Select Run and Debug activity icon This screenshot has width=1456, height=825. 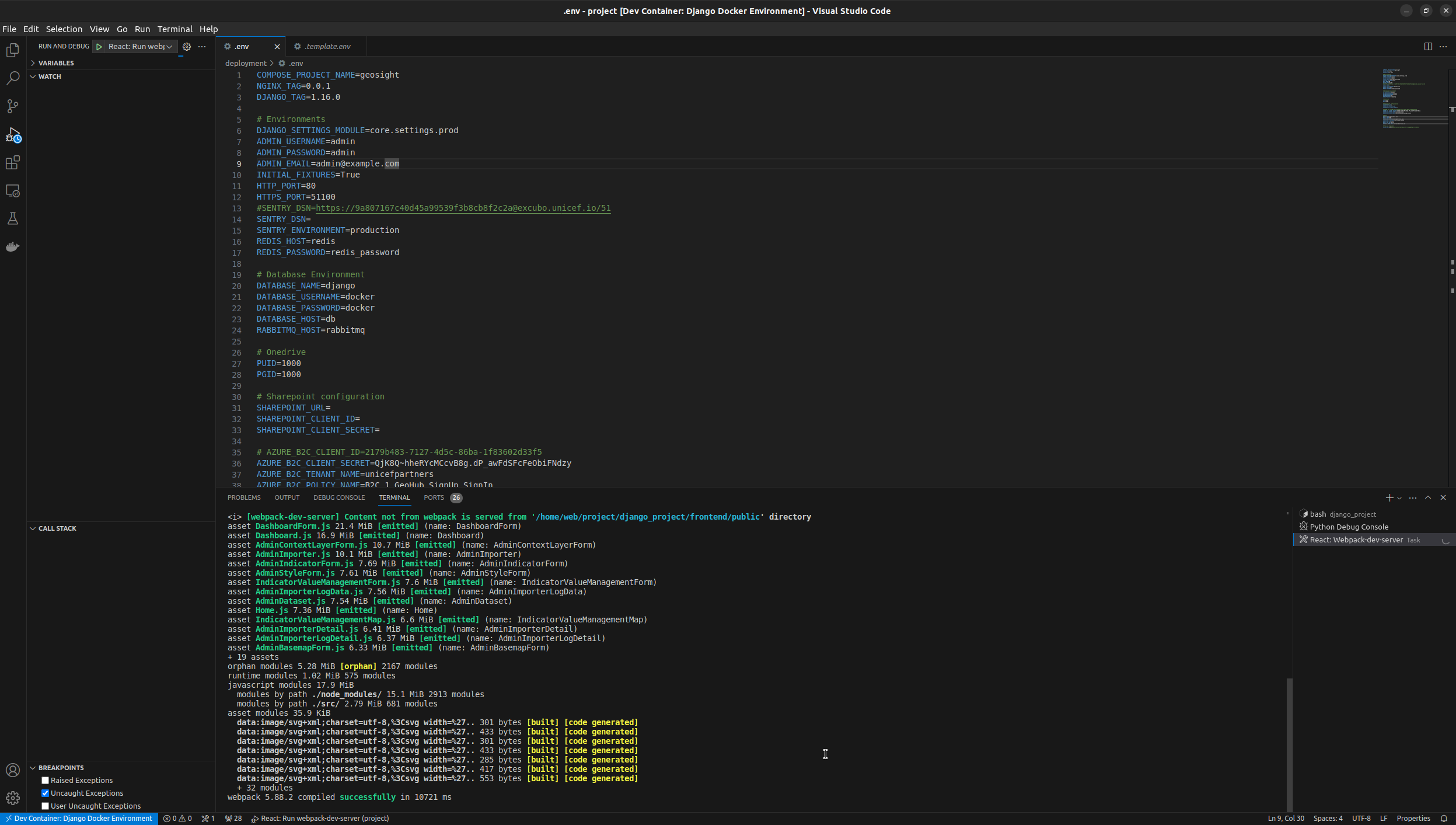(x=13, y=135)
